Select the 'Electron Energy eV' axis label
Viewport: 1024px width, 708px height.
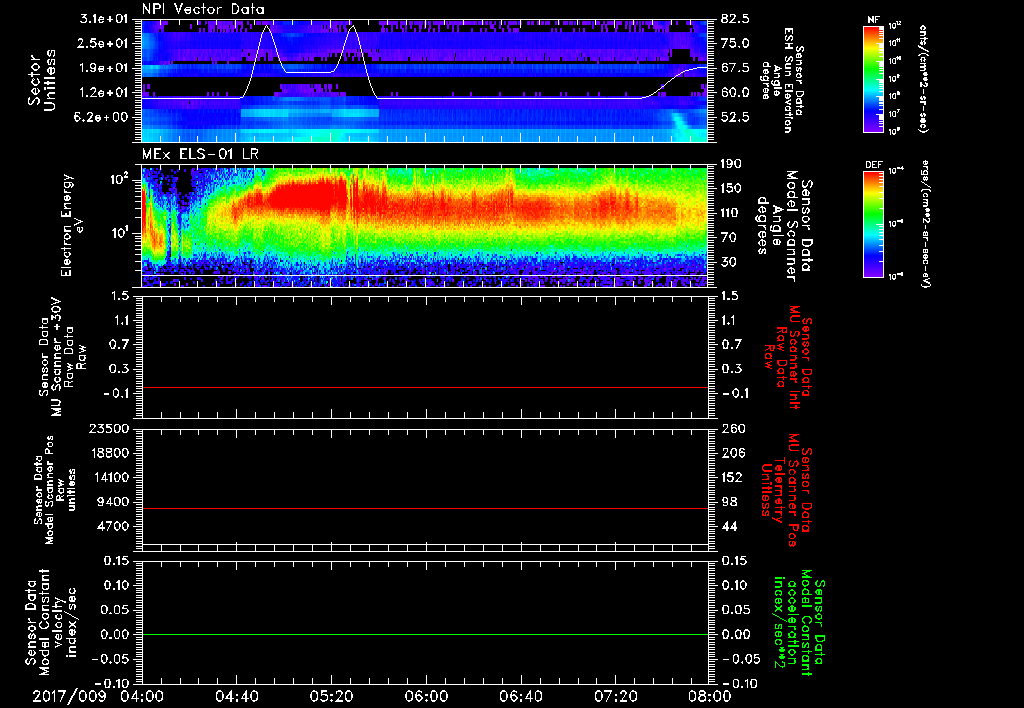(72, 225)
